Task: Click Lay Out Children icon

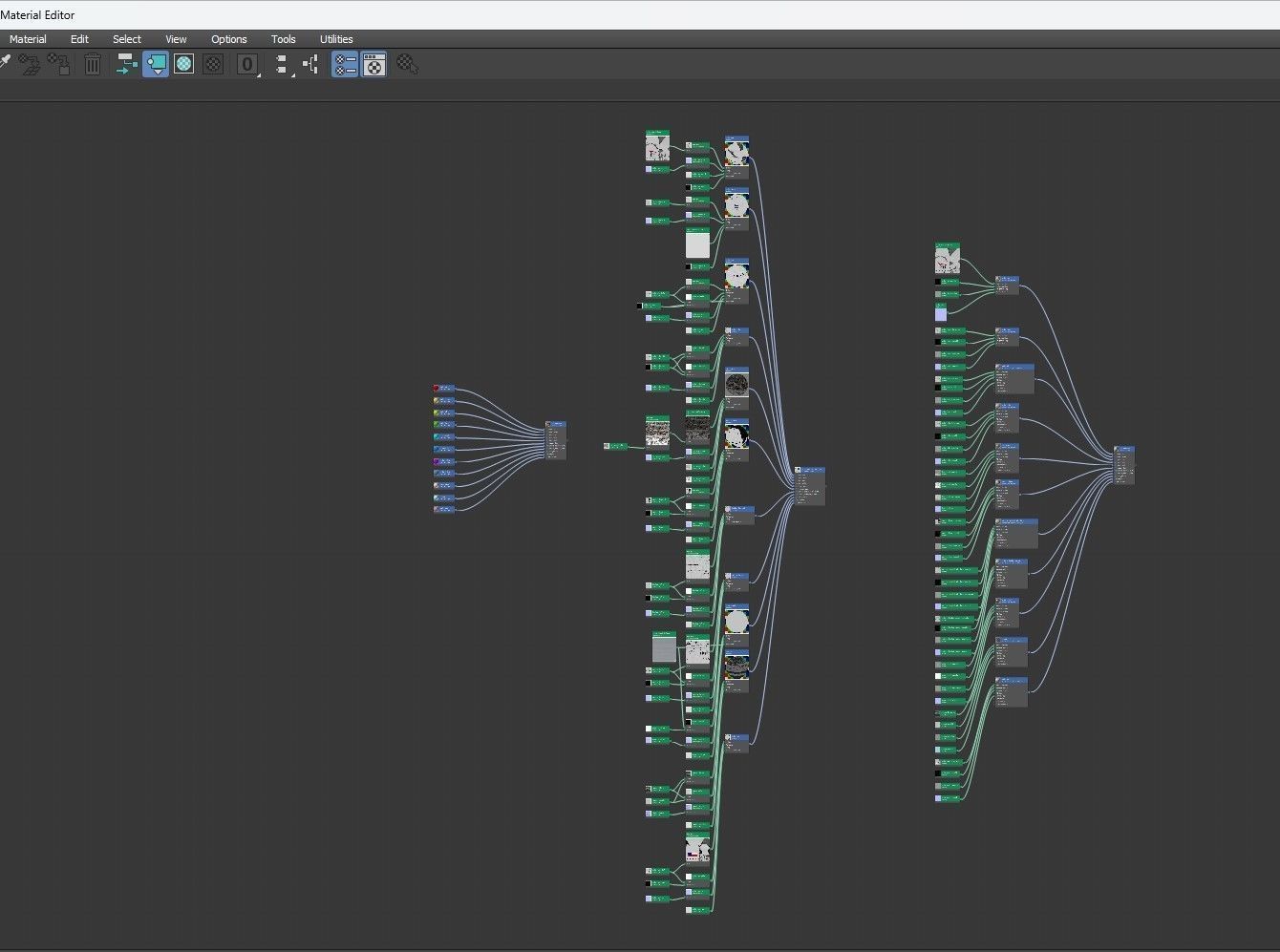Action: [311, 64]
